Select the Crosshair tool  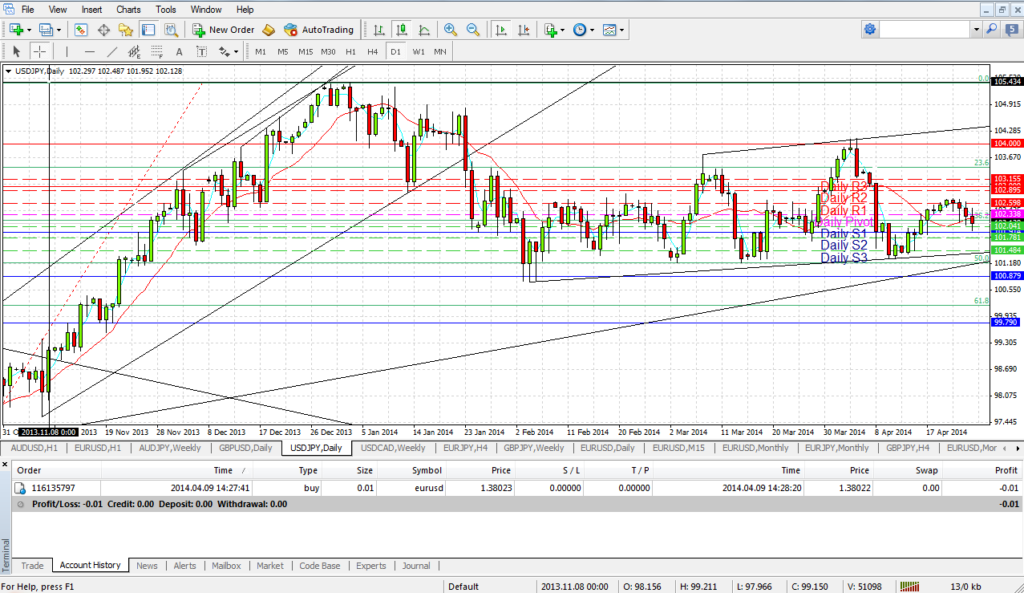tap(39, 51)
